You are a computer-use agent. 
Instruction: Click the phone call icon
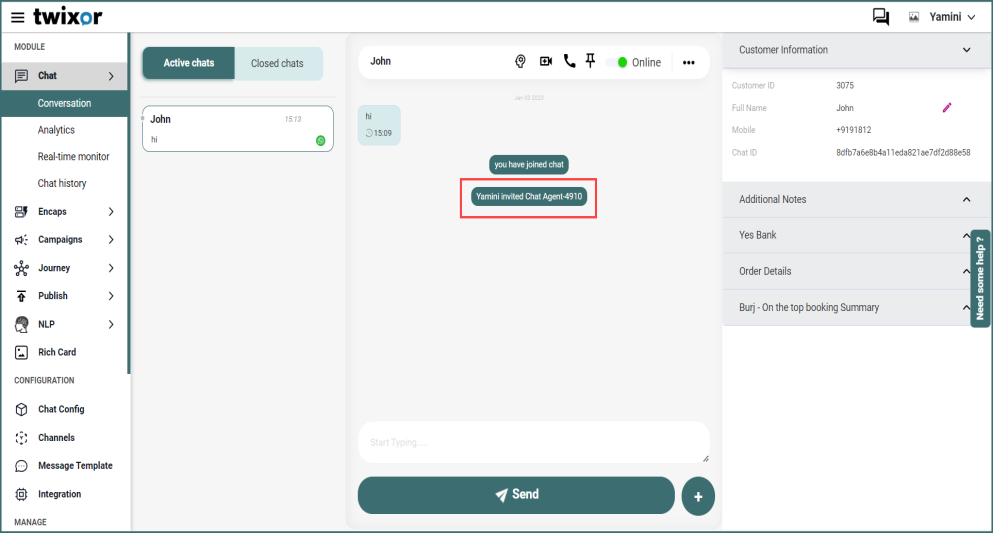tap(569, 62)
